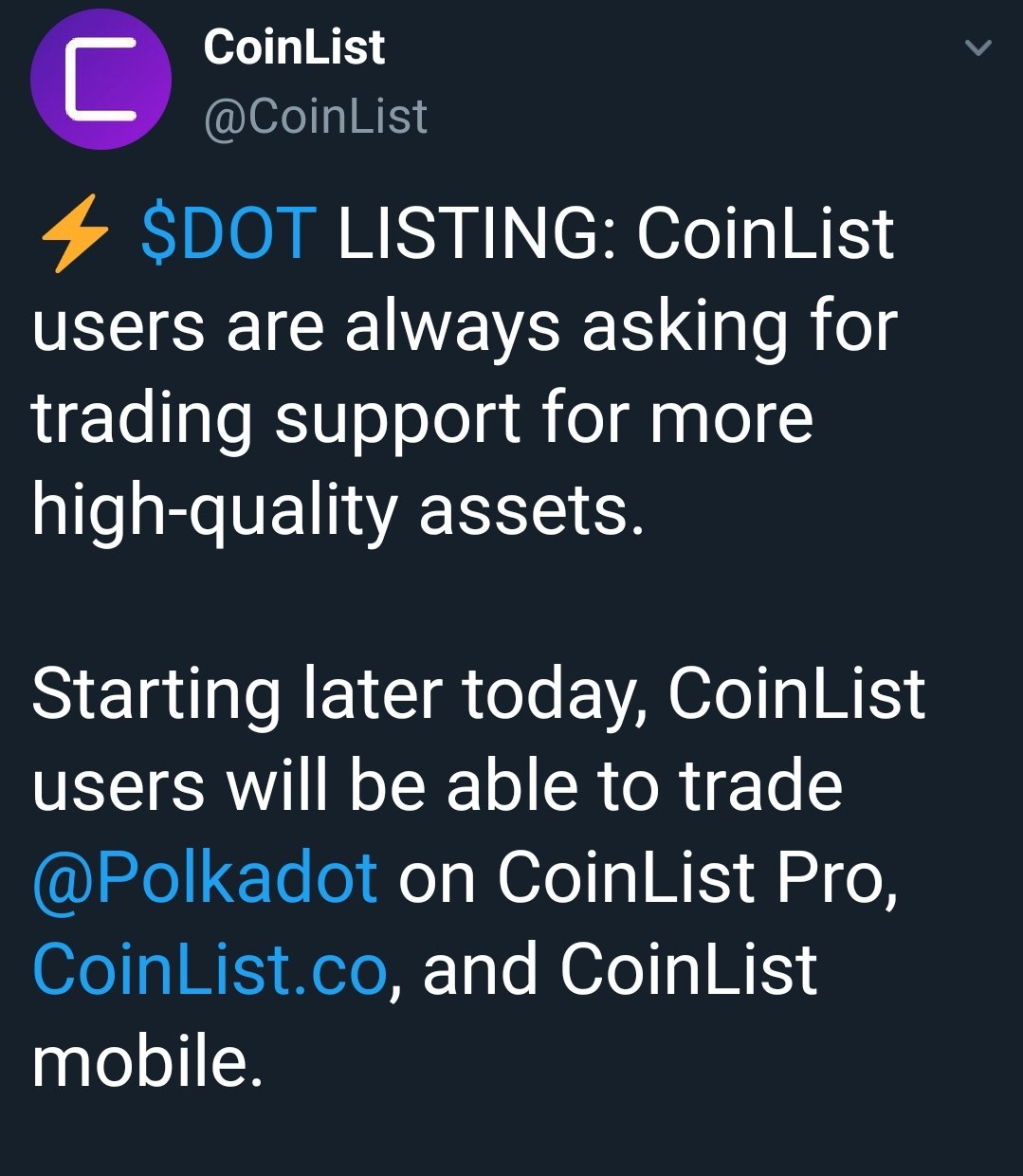This screenshot has height=1176, width=1023.
Task: Visit the @Polkadot mentioned profile
Action: coord(205,877)
